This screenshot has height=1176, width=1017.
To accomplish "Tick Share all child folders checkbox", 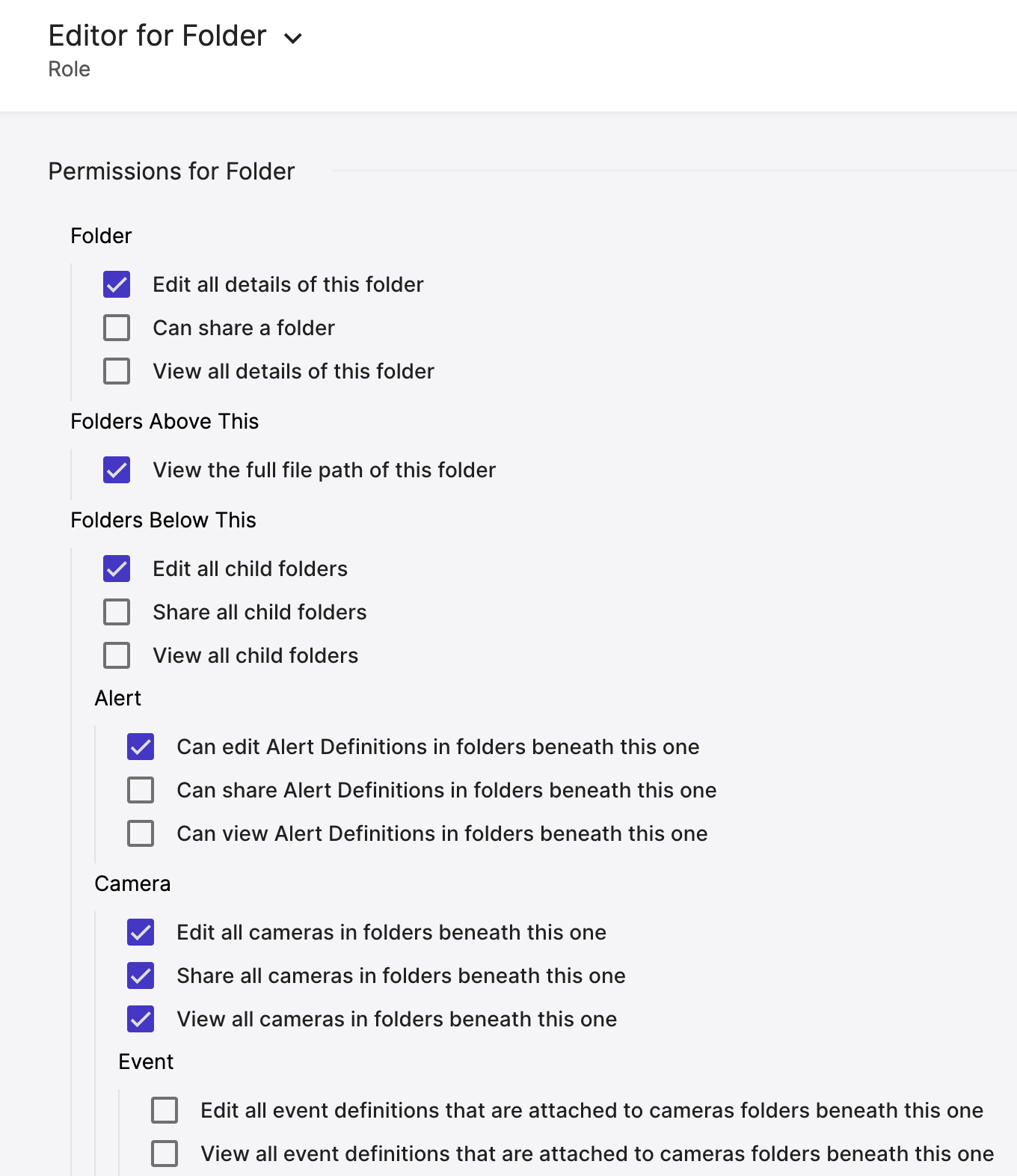I will [117, 612].
